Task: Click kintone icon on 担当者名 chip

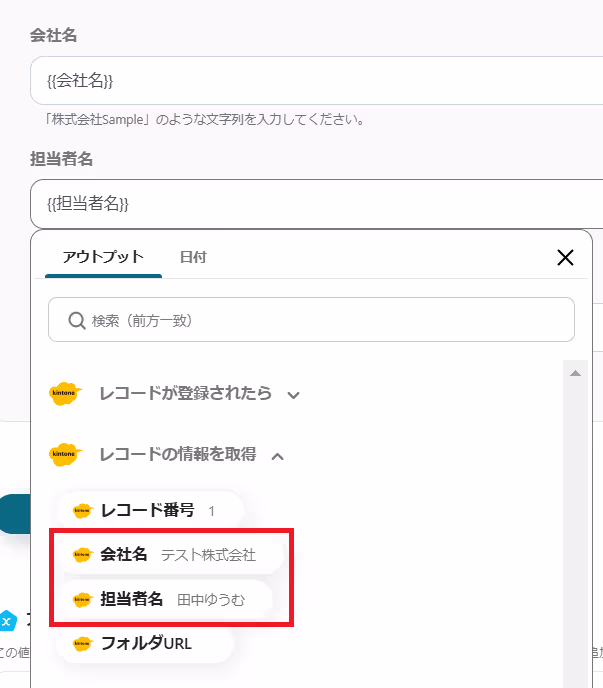Action: (82, 599)
